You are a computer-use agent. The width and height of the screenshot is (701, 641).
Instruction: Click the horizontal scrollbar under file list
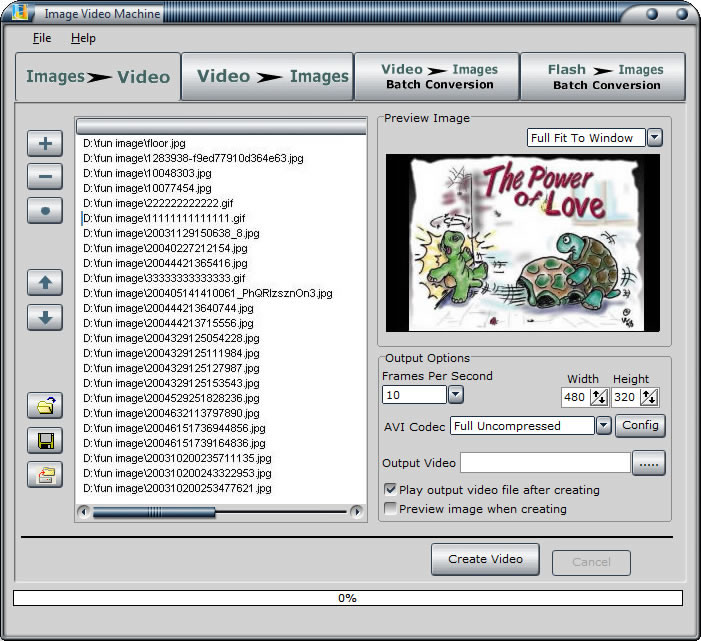click(220, 512)
